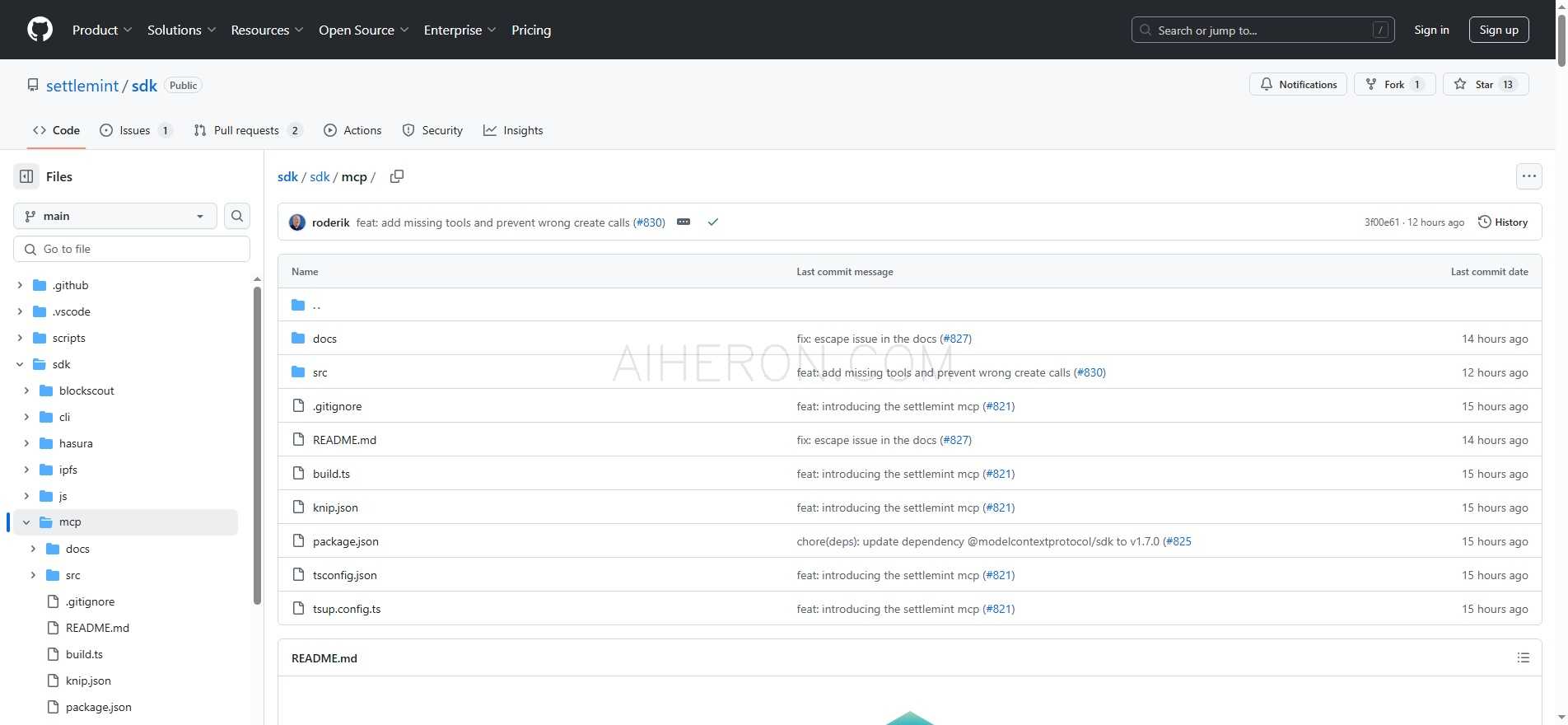The width and height of the screenshot is (1568, 725).
Task: Open the settlemint owner link
Action: pos(82,86)
